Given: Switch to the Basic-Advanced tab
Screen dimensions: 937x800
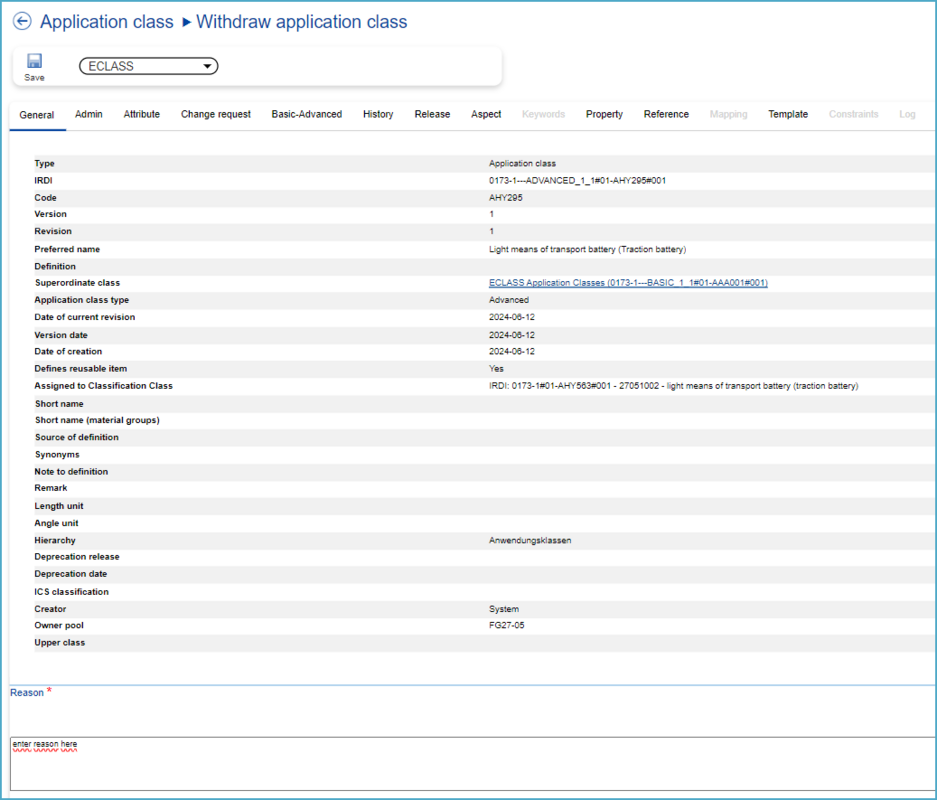Looking at the screenshot, I should tap(307, 115).
